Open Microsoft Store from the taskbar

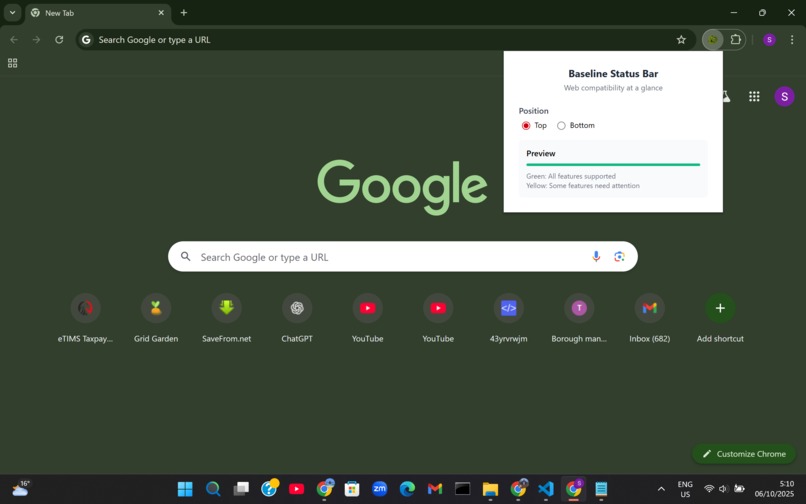[352, 489]
